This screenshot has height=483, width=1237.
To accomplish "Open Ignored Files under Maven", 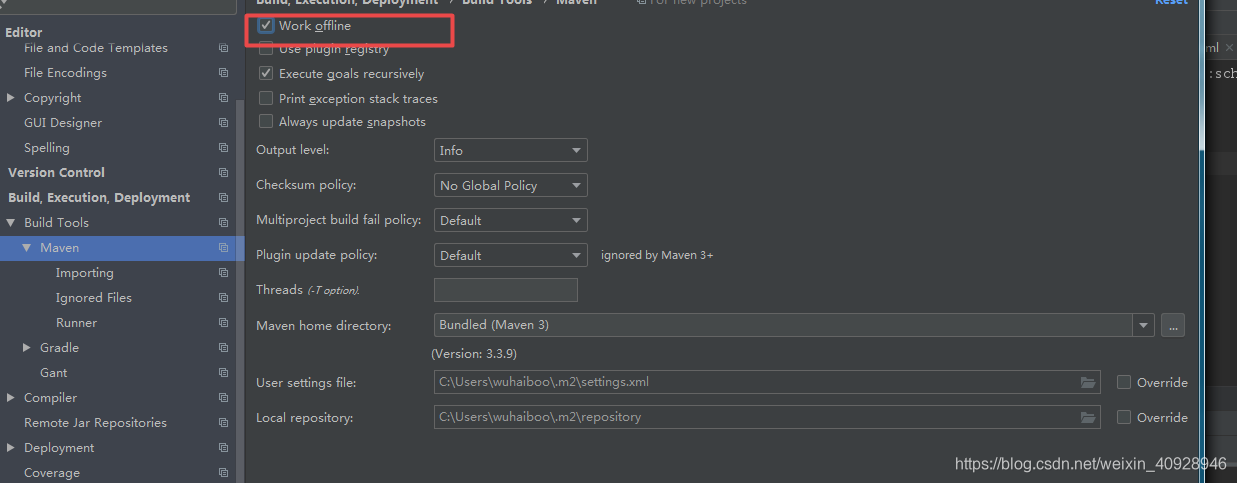I will point(94,298).
